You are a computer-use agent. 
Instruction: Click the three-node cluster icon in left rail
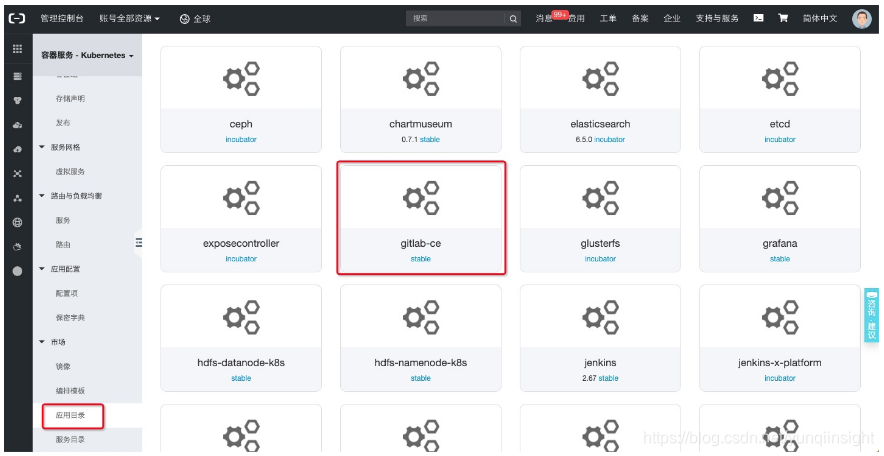[17, 198]
